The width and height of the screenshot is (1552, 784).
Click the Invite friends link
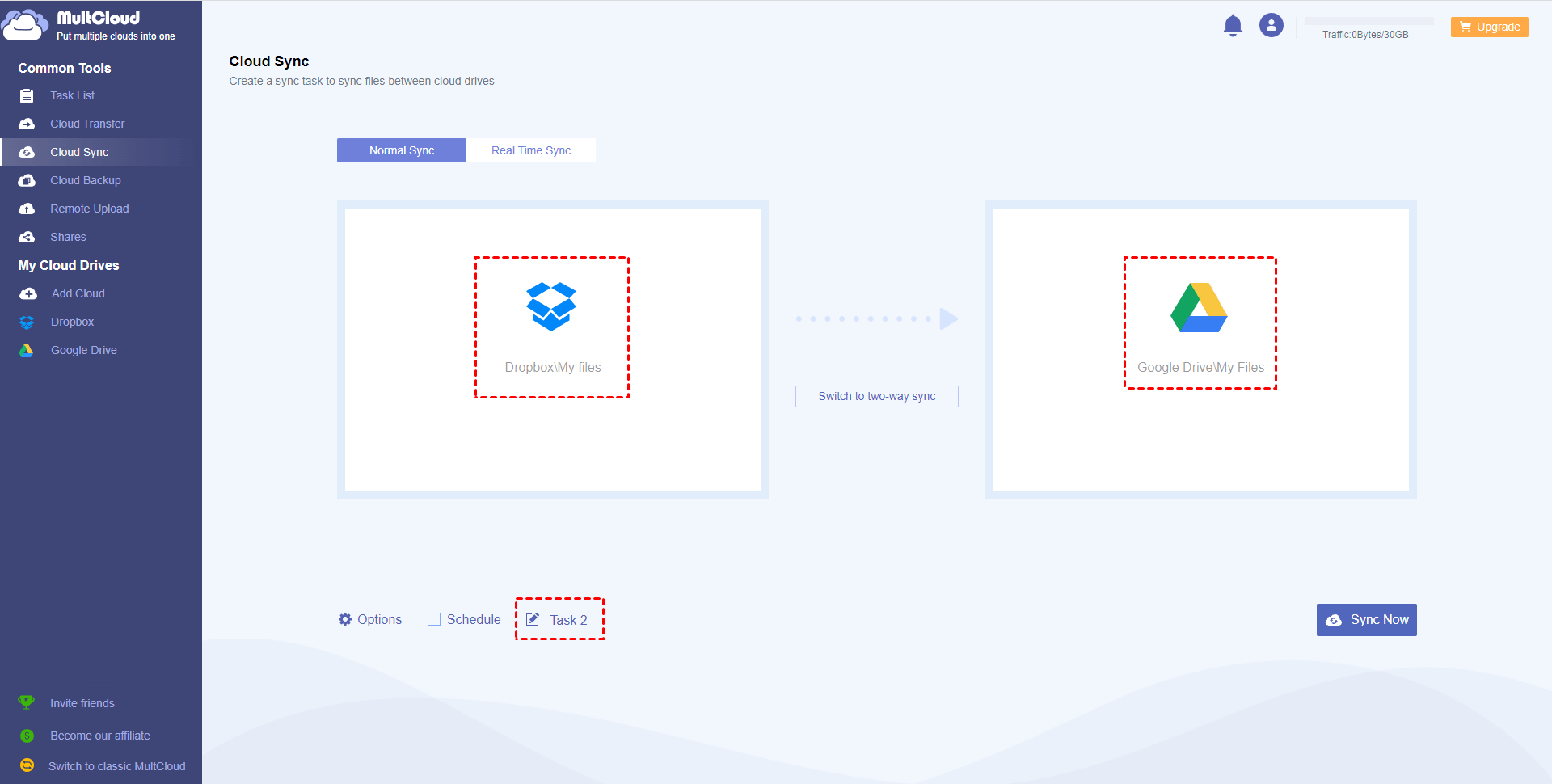82,703
